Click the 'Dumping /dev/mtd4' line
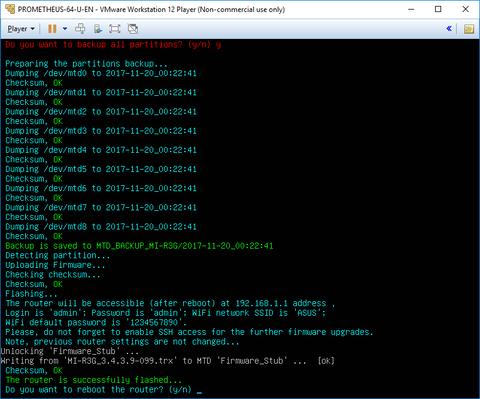The image size is (480, 399). [x=101, y=150]
